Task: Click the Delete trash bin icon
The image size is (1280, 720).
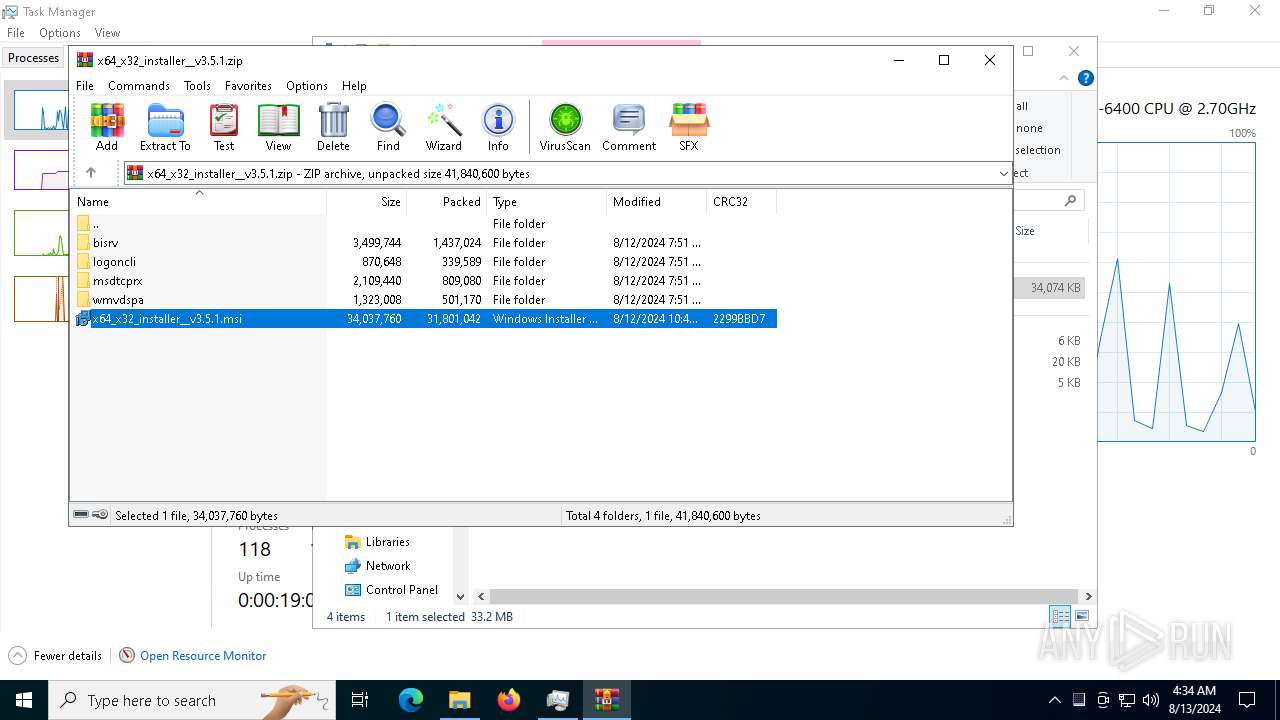Action: pyautogui.click(x=333, y=127)
